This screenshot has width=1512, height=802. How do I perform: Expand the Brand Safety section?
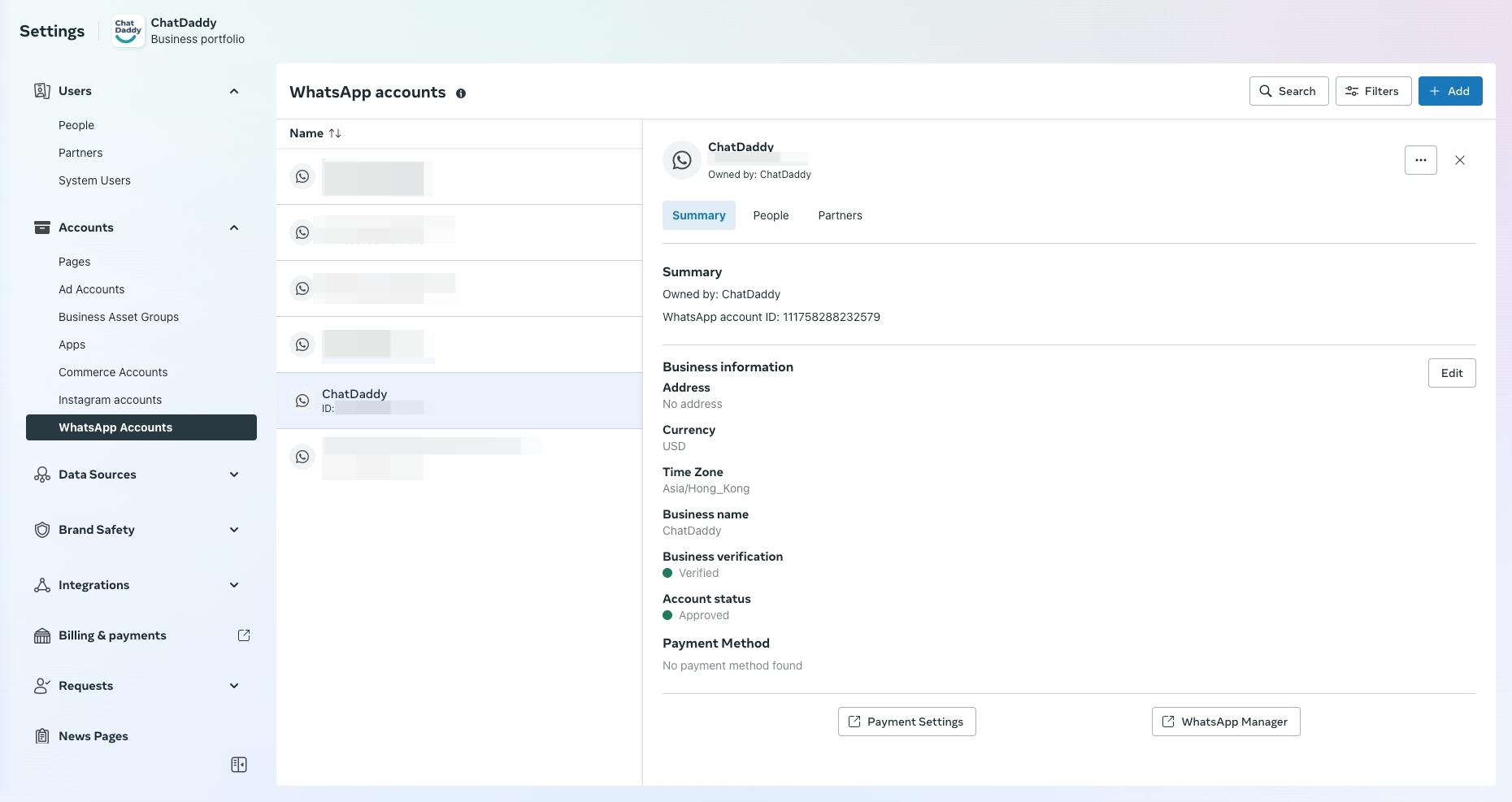[x=234, y=530]
